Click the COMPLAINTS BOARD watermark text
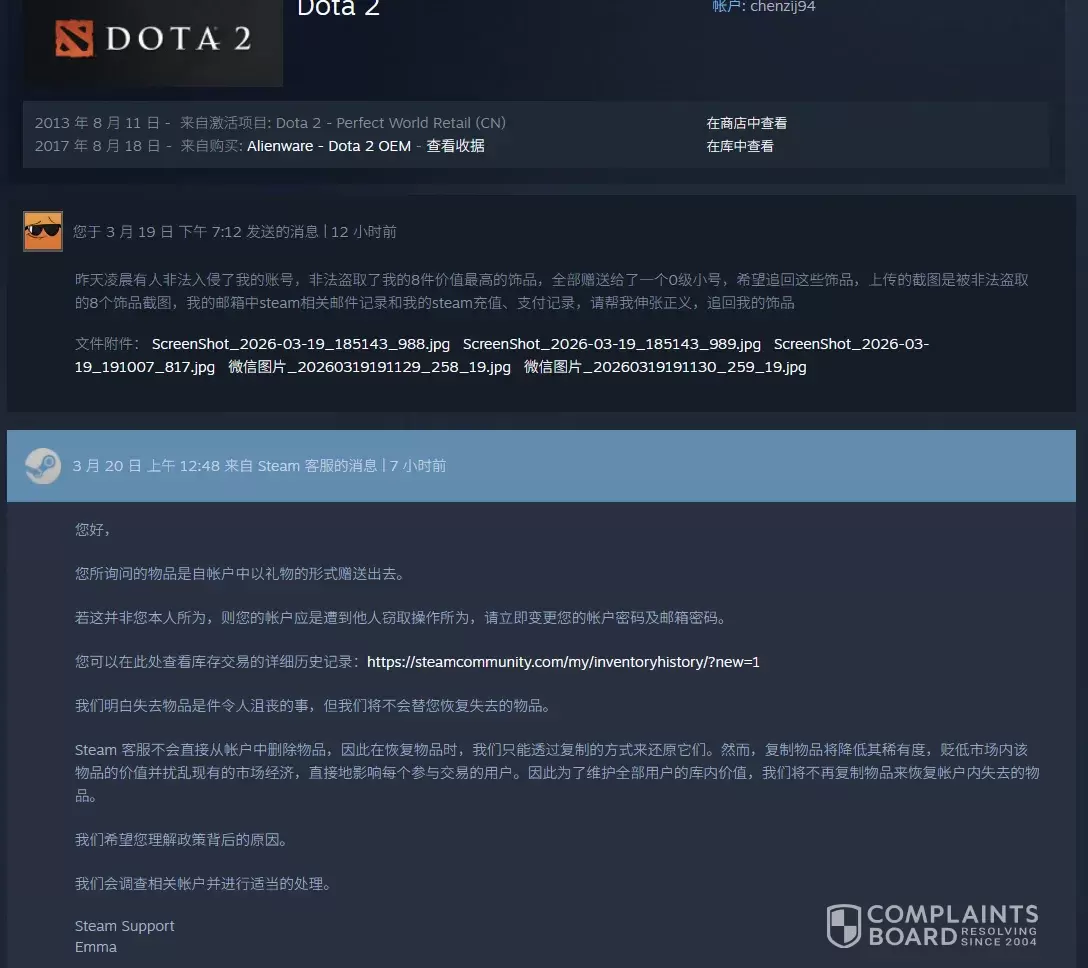The width and height of the screenshot is (1088, 968). pos(951,925)
